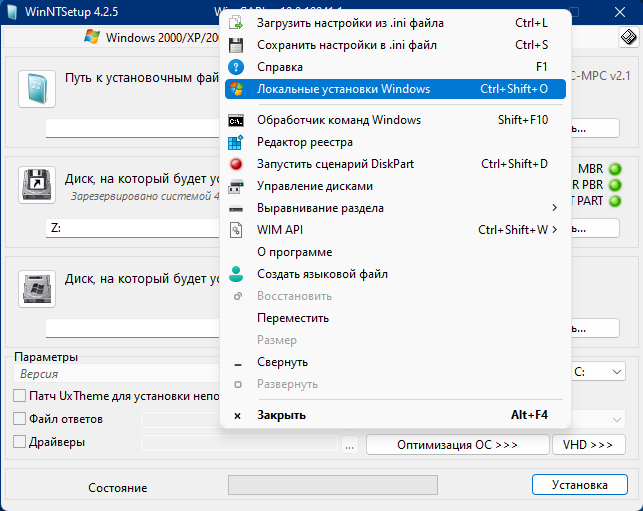Click the partition alignment drive icon

(236, 209)
